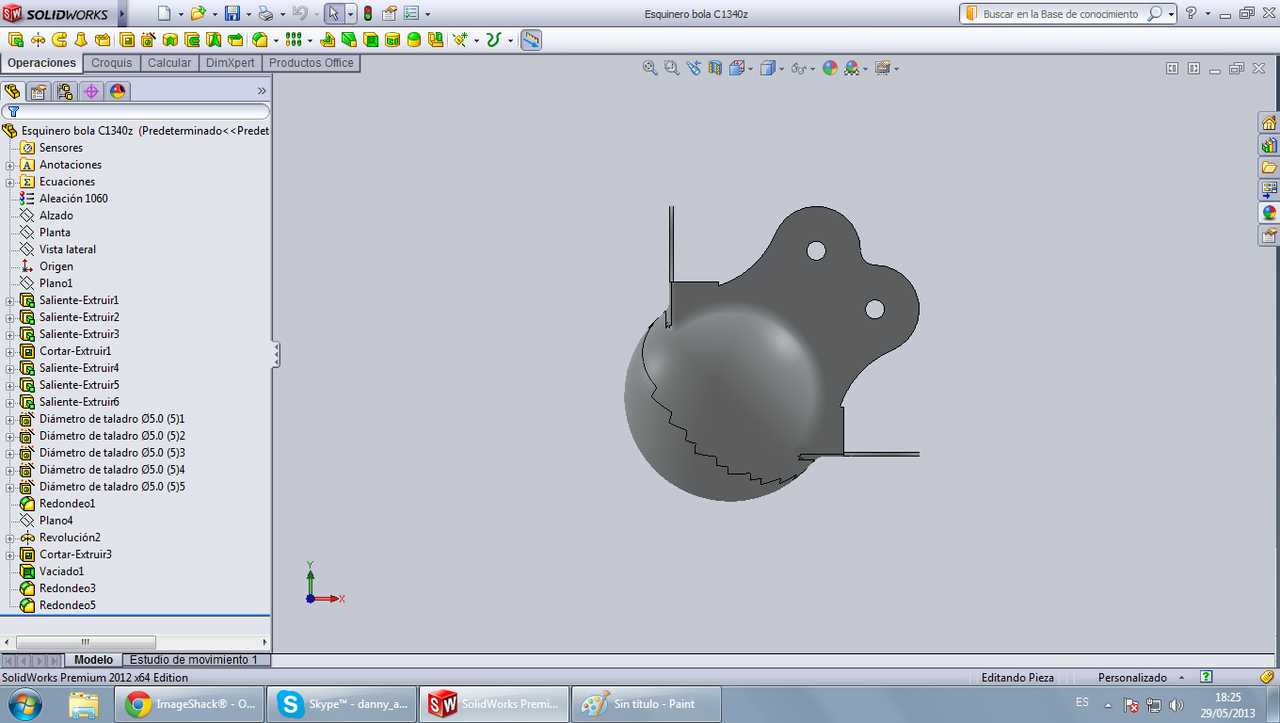
Task: Open Custom Properties task pane icon
Action: 1269,235
